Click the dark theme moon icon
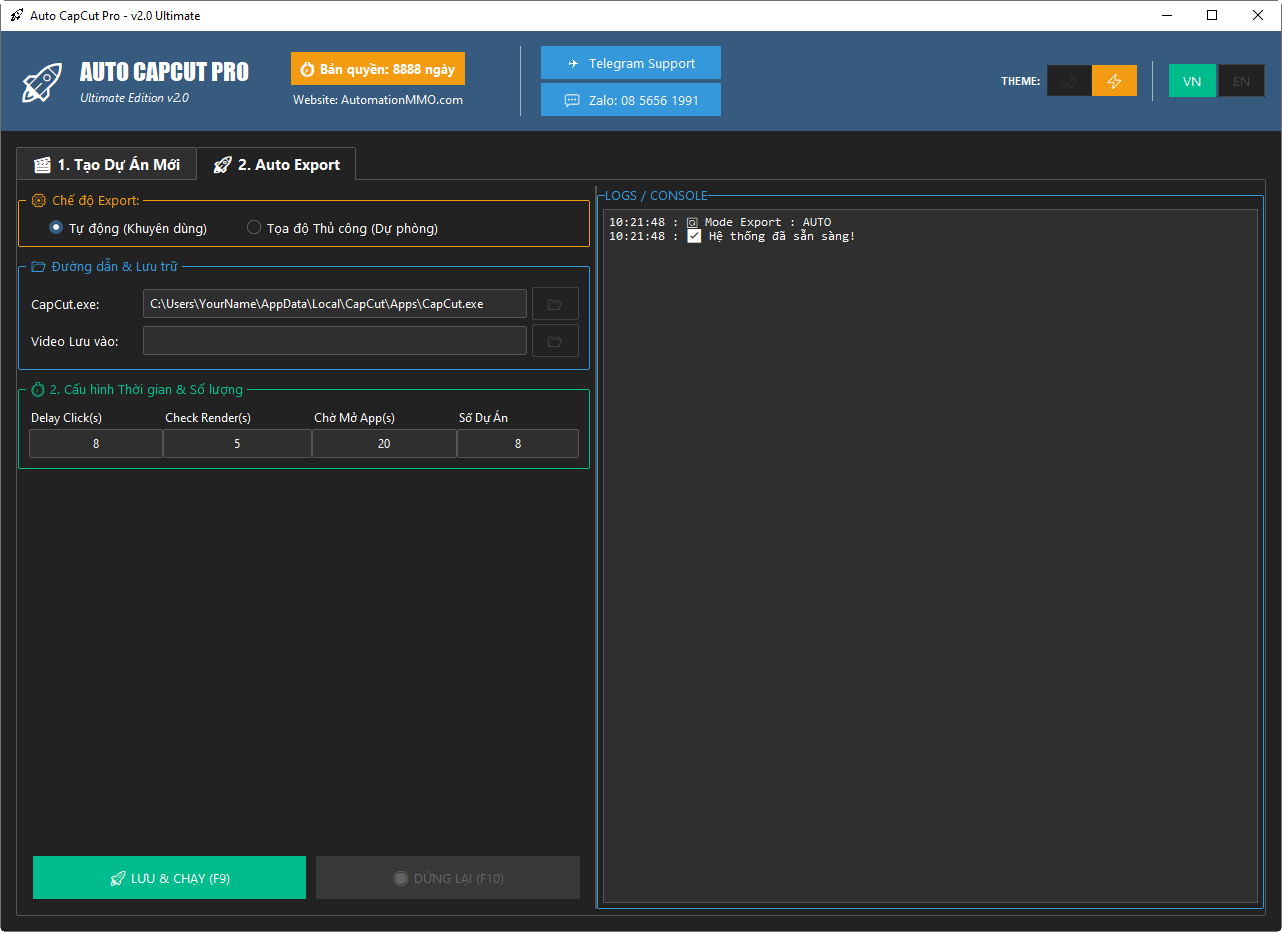The width and height of the screenshot is (1282, 932). [1069, 81]
